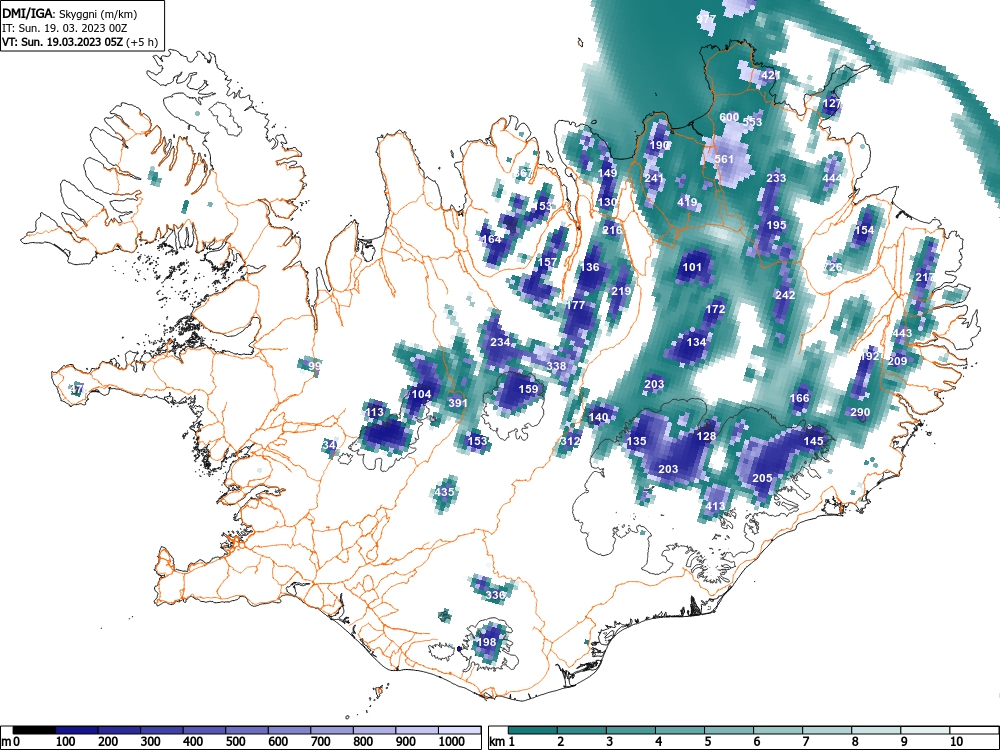Click the lightest swatch between 9 and 10 km
Screen dimensions: 1000x750
(925, 731)
